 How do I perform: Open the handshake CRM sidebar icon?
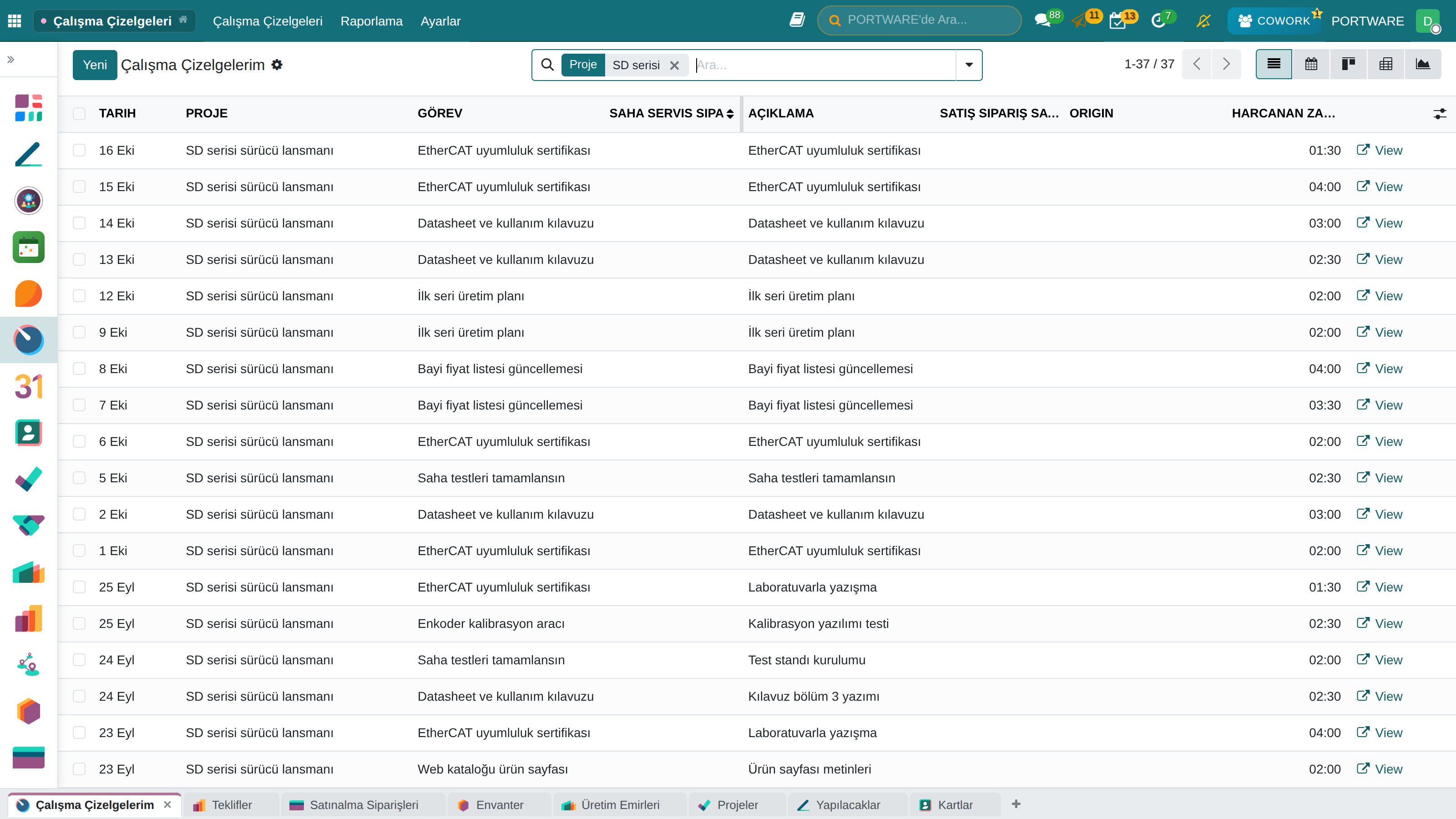pos(28,526)
